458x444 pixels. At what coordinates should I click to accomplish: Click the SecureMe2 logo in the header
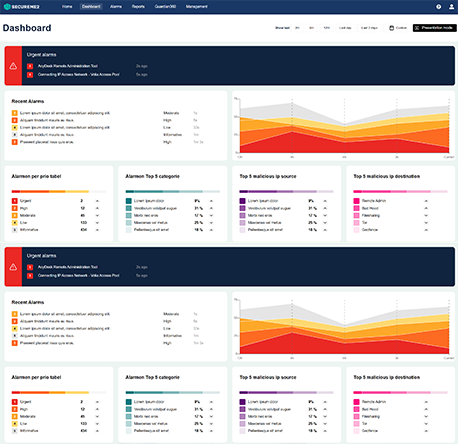click(x=22, y=7)
